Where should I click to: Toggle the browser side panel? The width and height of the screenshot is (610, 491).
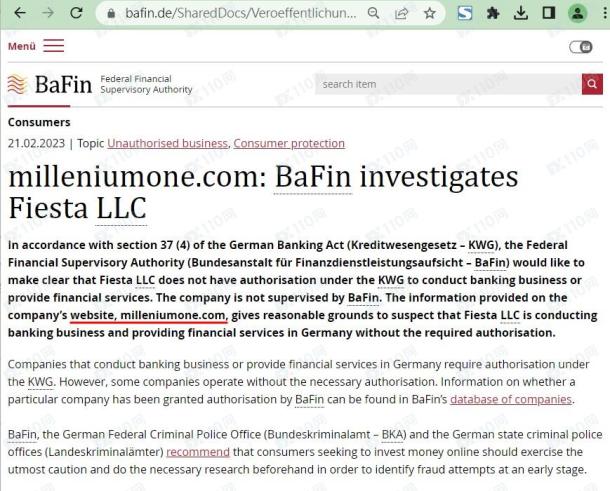(x=549, y=14)
